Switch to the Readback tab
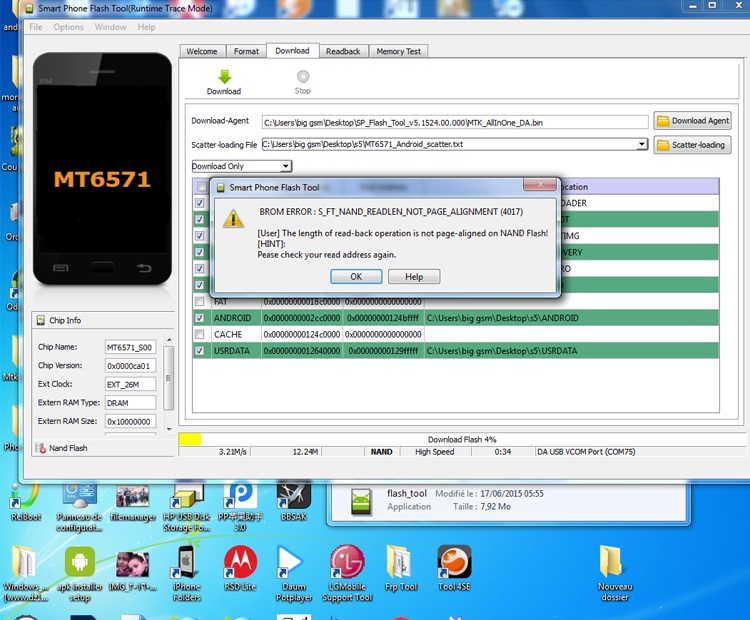Image resolution: width=750 pixels, height=620 pixels. pos(343,51)
